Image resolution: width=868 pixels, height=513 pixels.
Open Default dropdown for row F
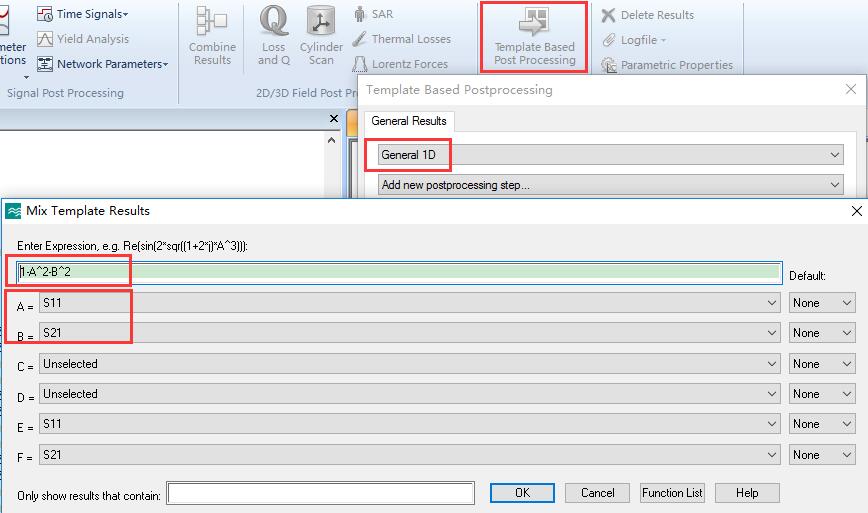(822, 454)
